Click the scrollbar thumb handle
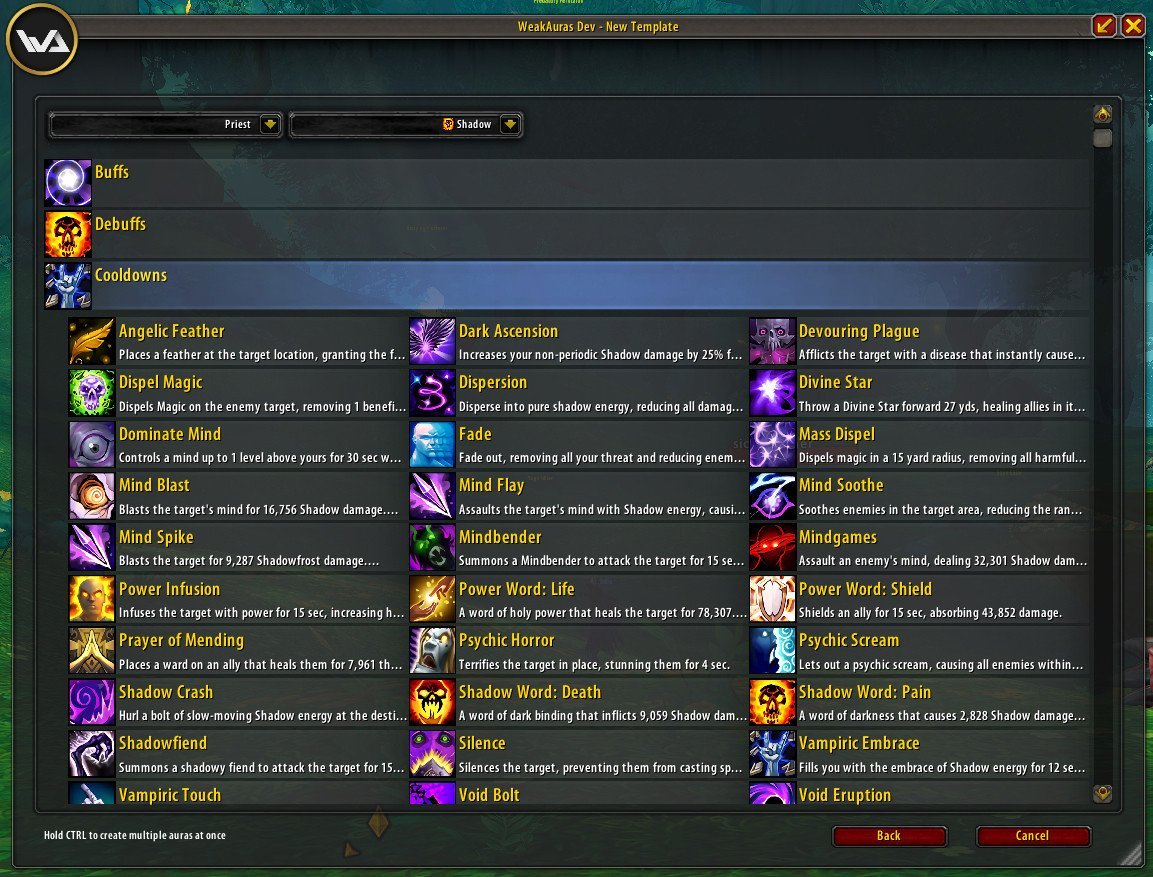 click(1102, 138)
